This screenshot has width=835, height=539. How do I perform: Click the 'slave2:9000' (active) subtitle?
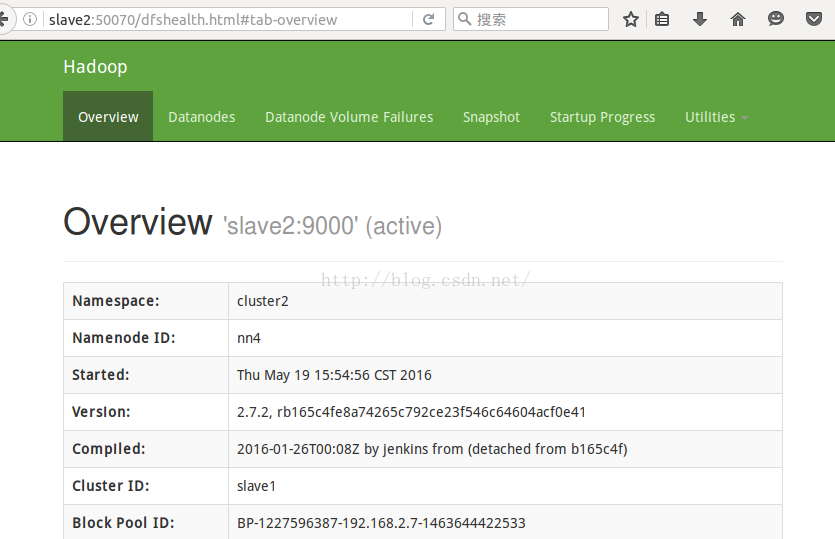(x=332, y=226)
